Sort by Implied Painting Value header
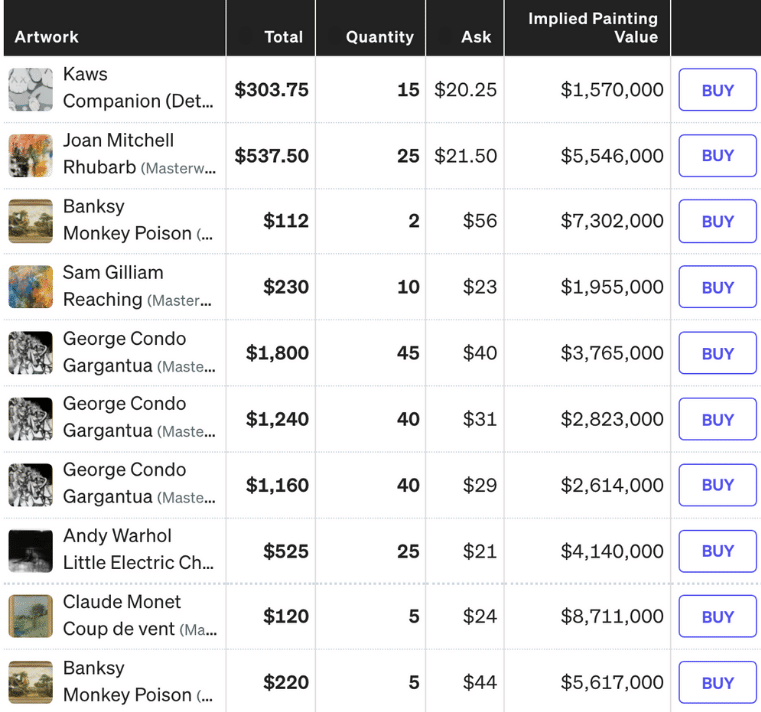This screenshot has height=712, width=761. point(593,28)
